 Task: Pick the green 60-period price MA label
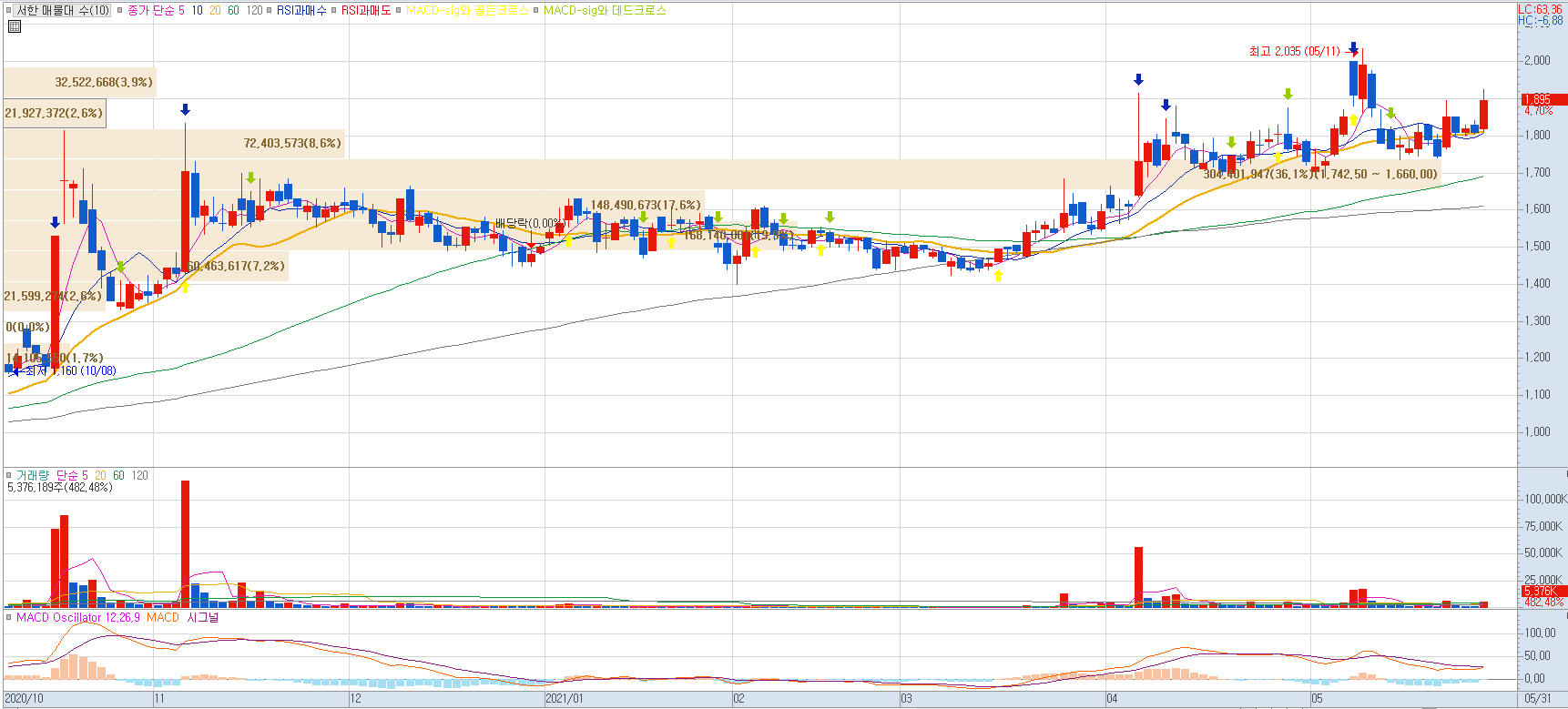pos(233,10)
